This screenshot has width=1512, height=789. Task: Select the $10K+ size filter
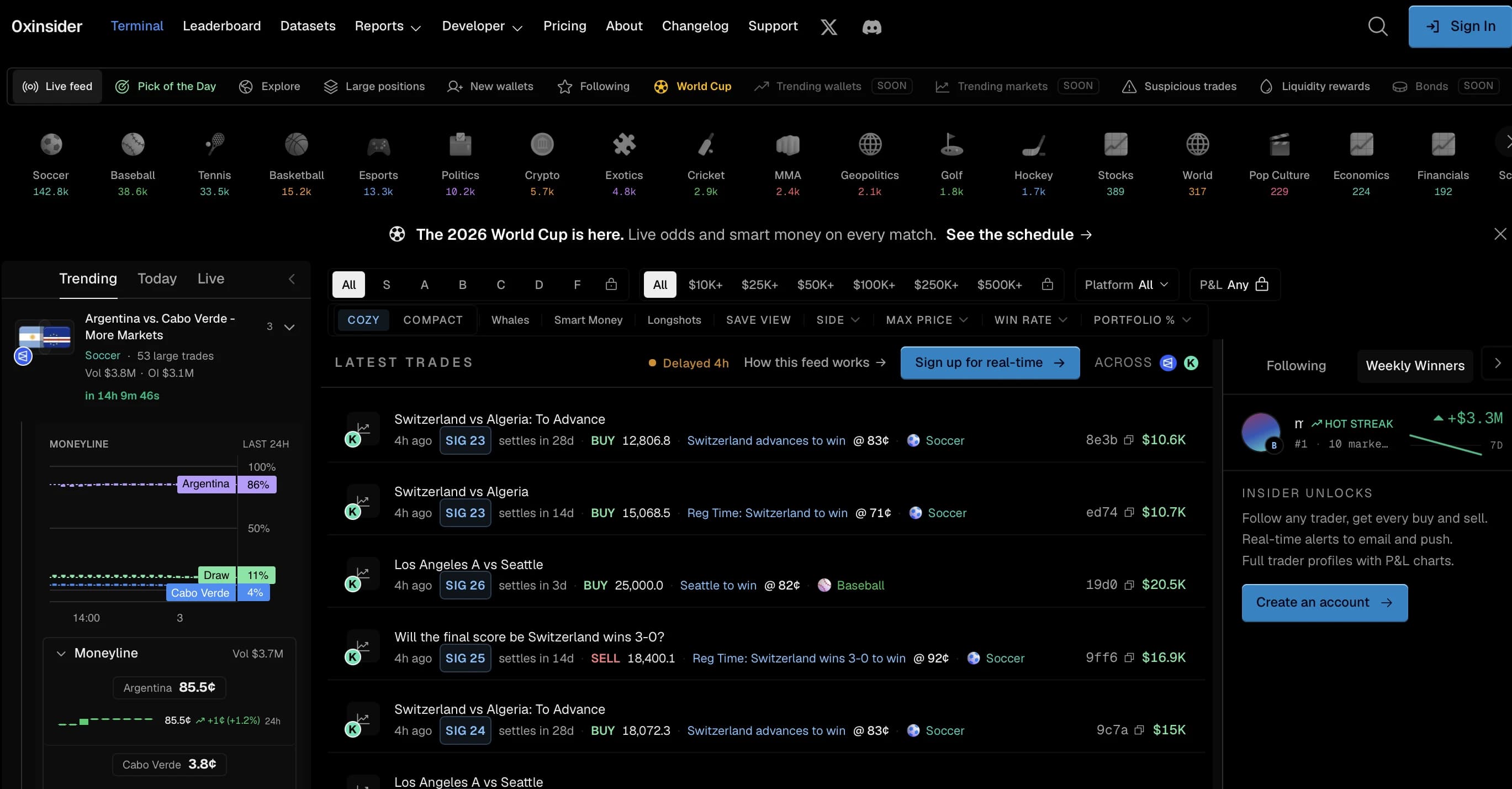pyautogui.click(x=705, y=285)
